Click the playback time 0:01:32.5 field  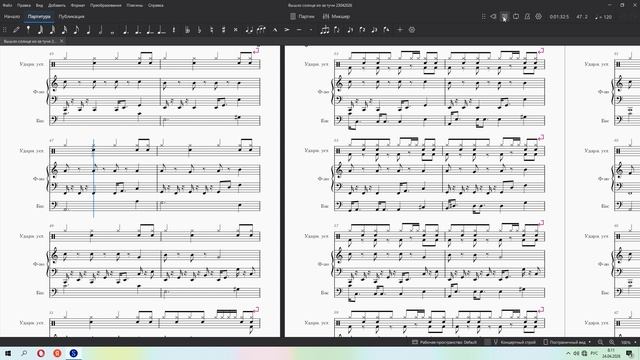point(559,17)
